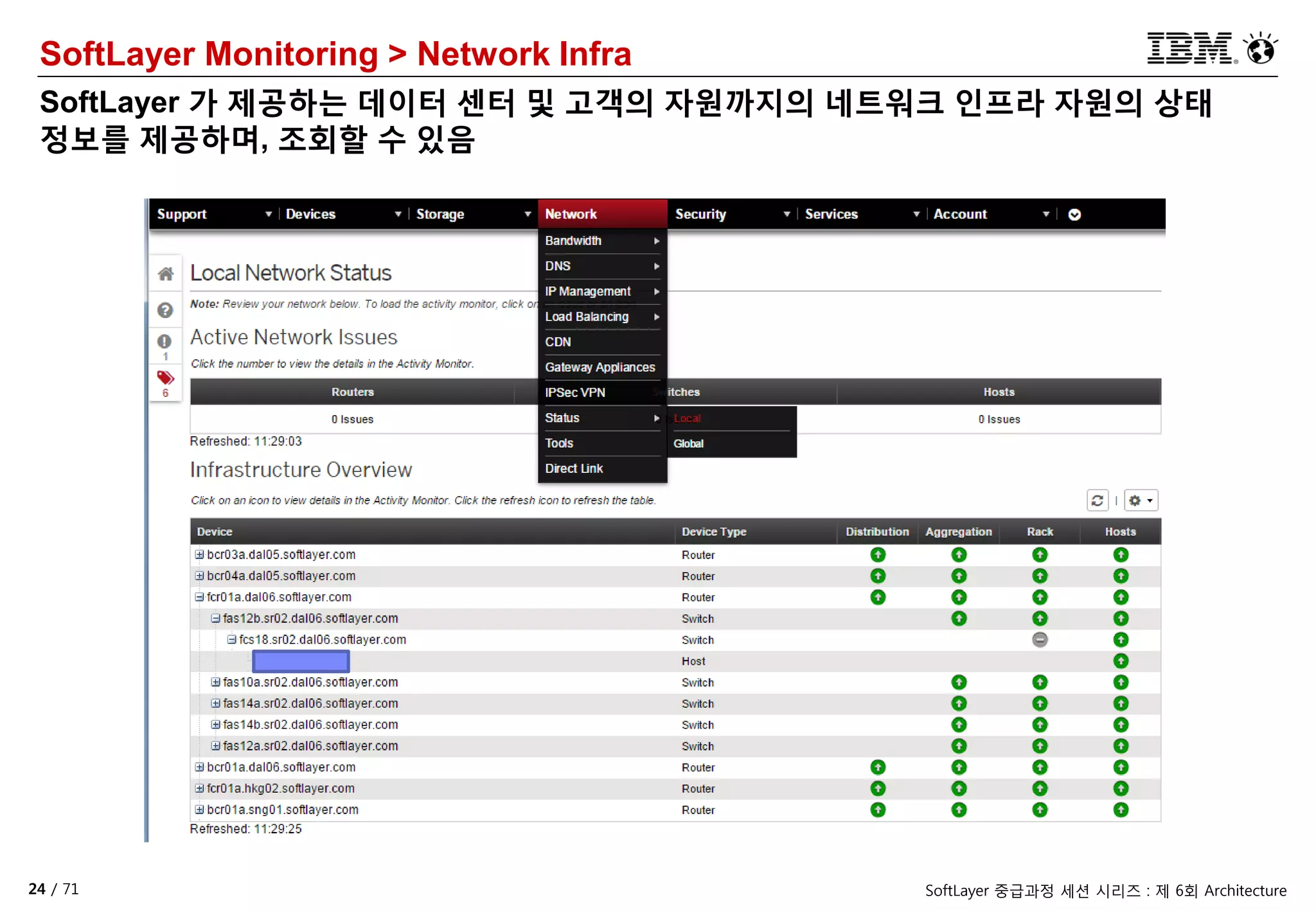Open the Devices menu

pyautogui.click(x=343, y=214)
